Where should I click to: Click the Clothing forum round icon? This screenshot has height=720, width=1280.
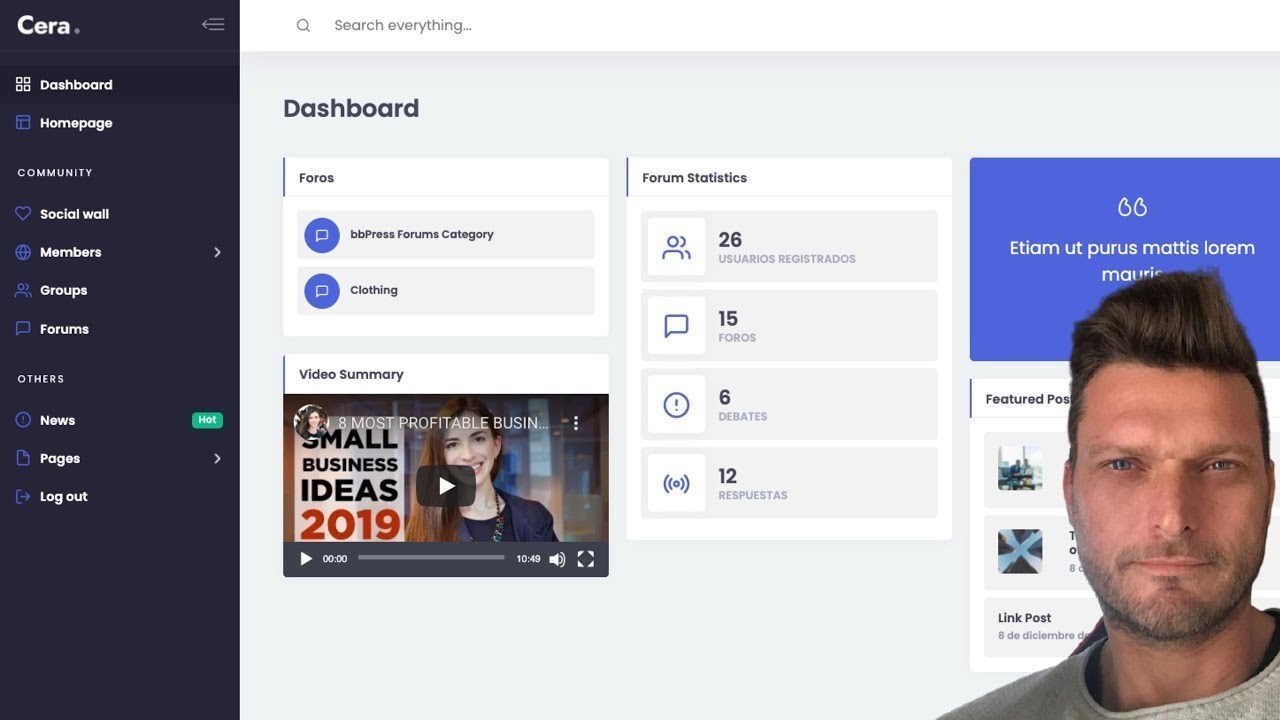322,291
